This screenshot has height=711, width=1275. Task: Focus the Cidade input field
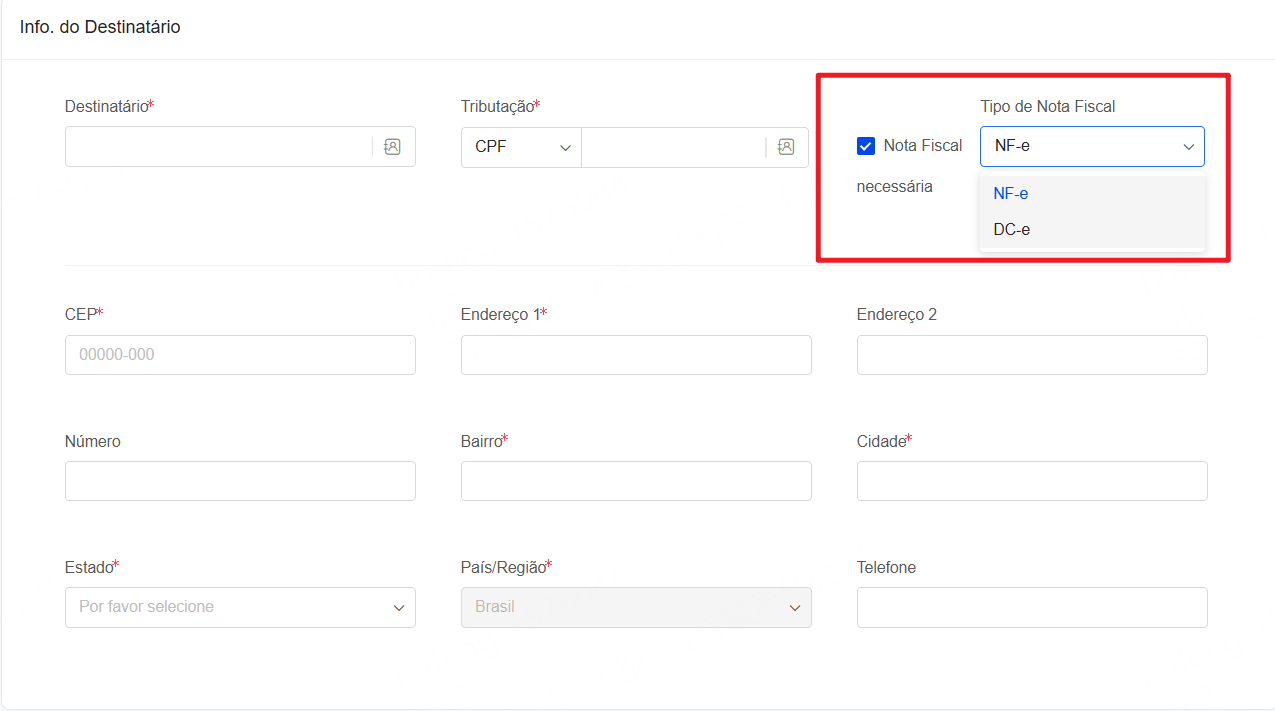point(1032,481)
